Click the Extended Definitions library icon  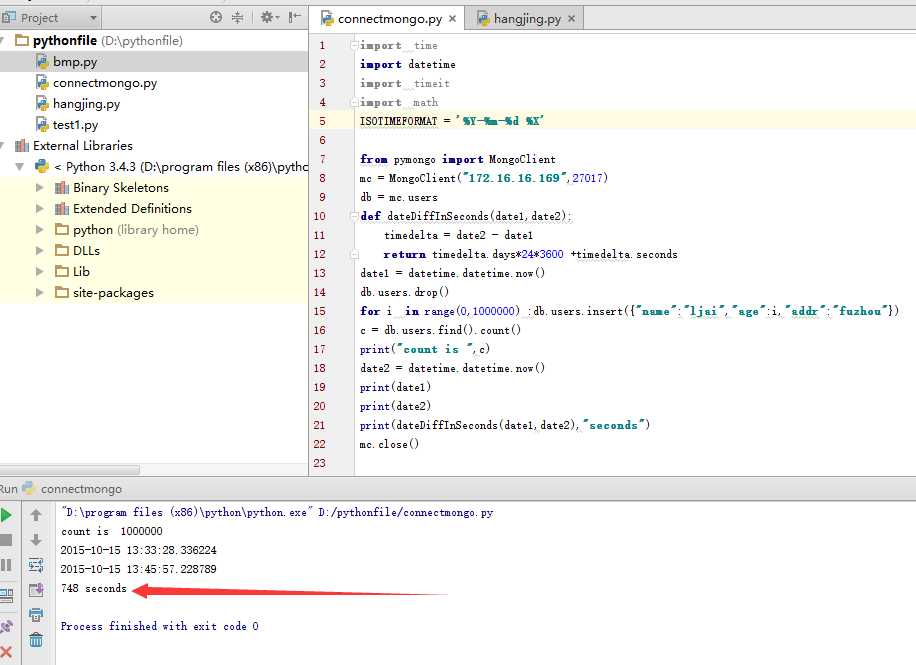(x=62, y=209)
